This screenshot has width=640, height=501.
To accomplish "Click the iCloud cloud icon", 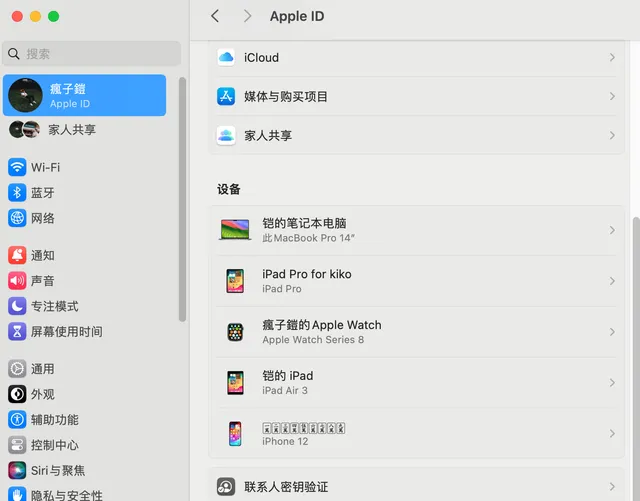I will coord(226,58).
